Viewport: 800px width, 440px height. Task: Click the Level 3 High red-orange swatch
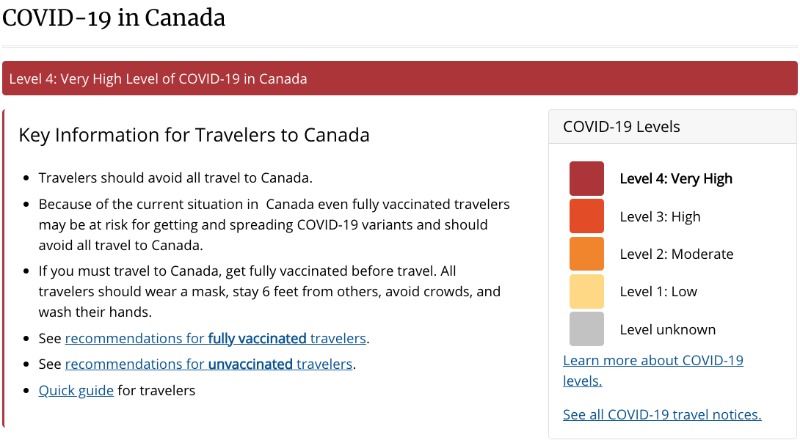586,216
